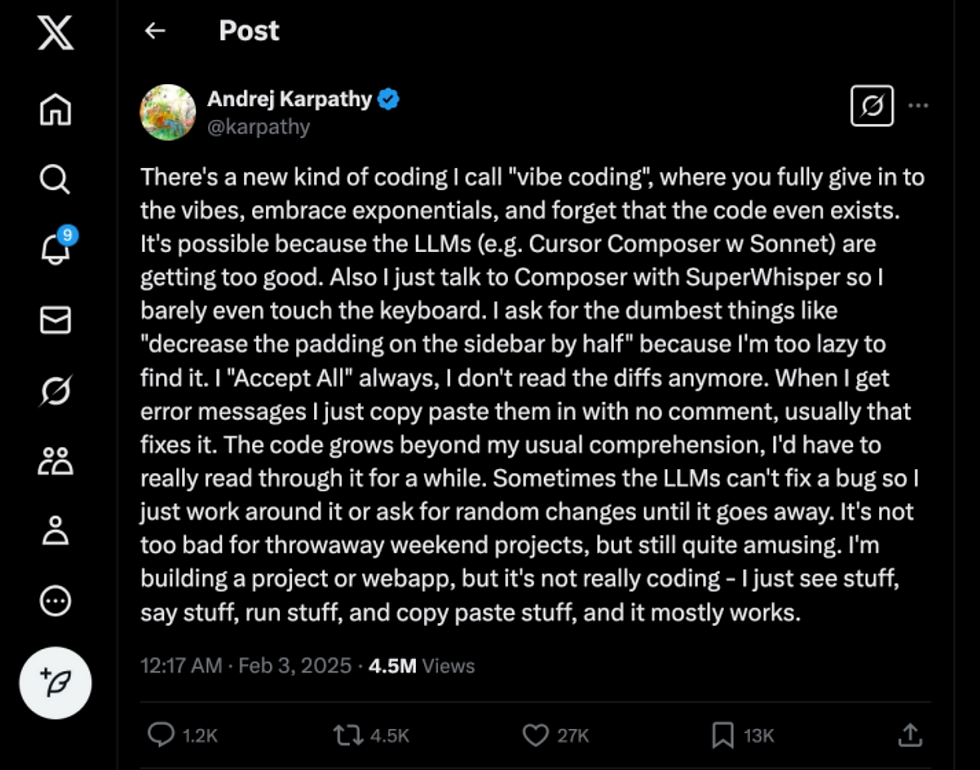Open the Andrej Karpathy name link
This screenshot has height=770, width=980.
[x=289, y=99]
